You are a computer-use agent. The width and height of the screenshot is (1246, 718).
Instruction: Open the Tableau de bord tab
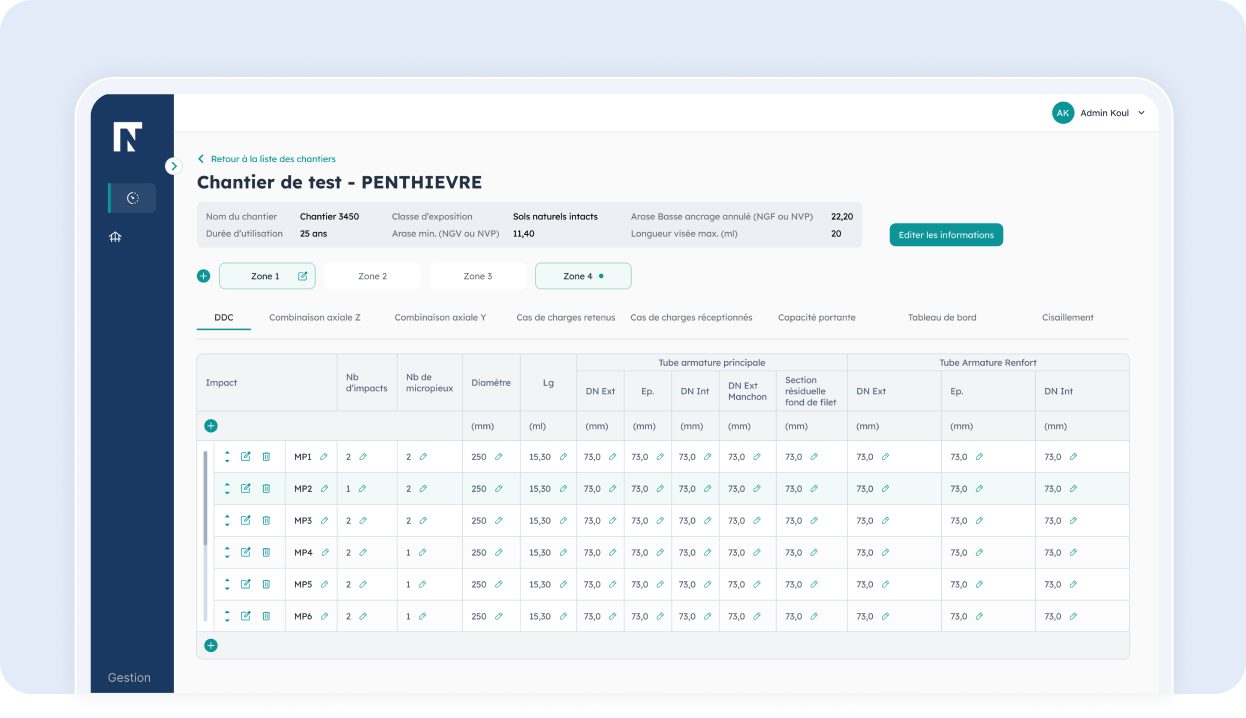pos(941,318)
